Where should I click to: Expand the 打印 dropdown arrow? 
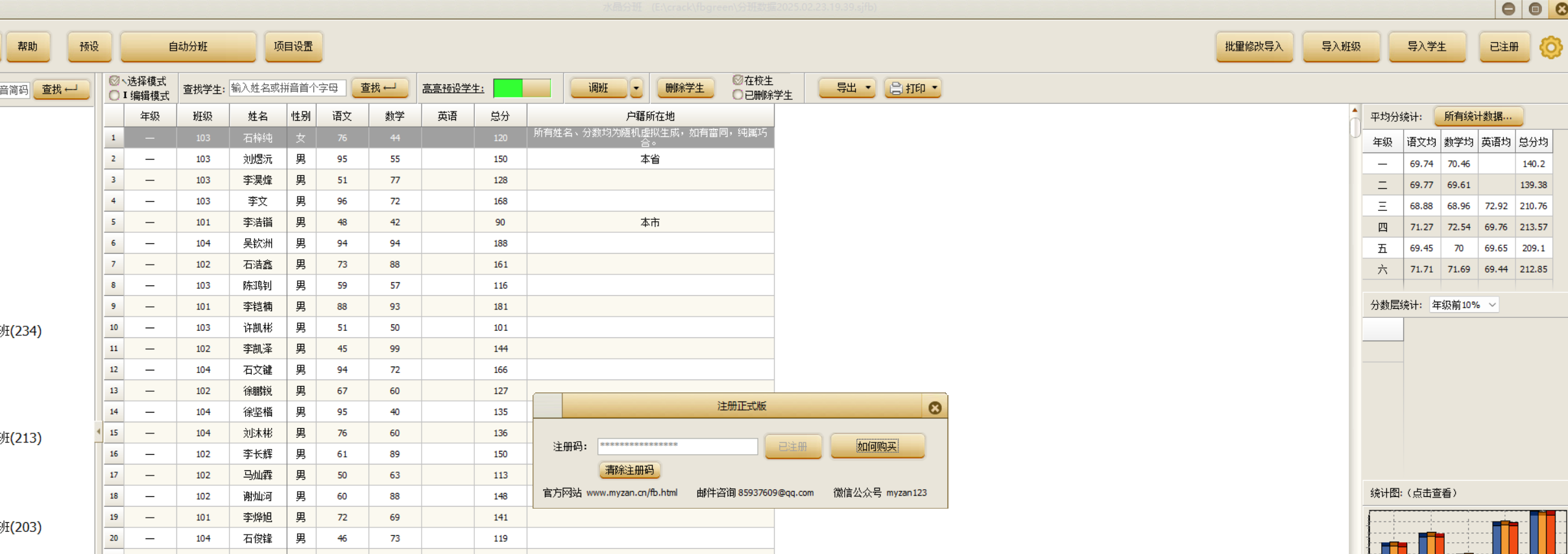click(x=934, y=88)
